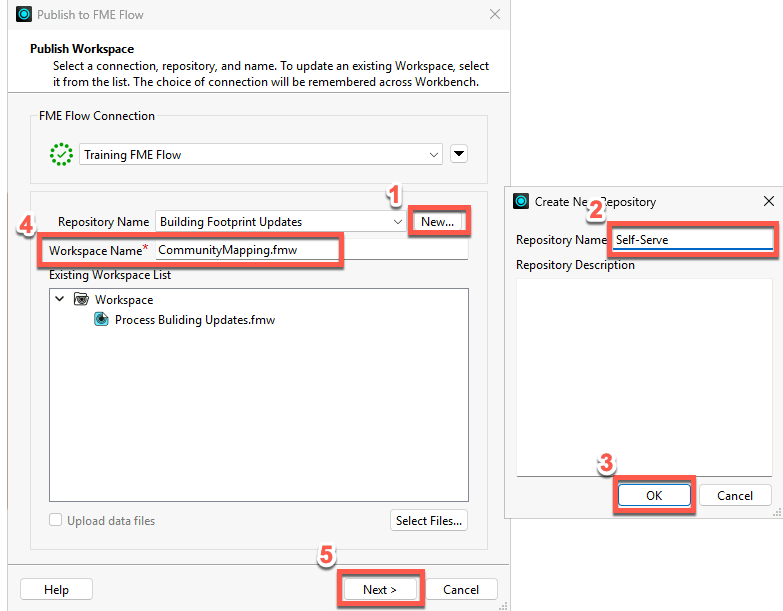Select the Workspace item in the existing list

tap(124, 300)
